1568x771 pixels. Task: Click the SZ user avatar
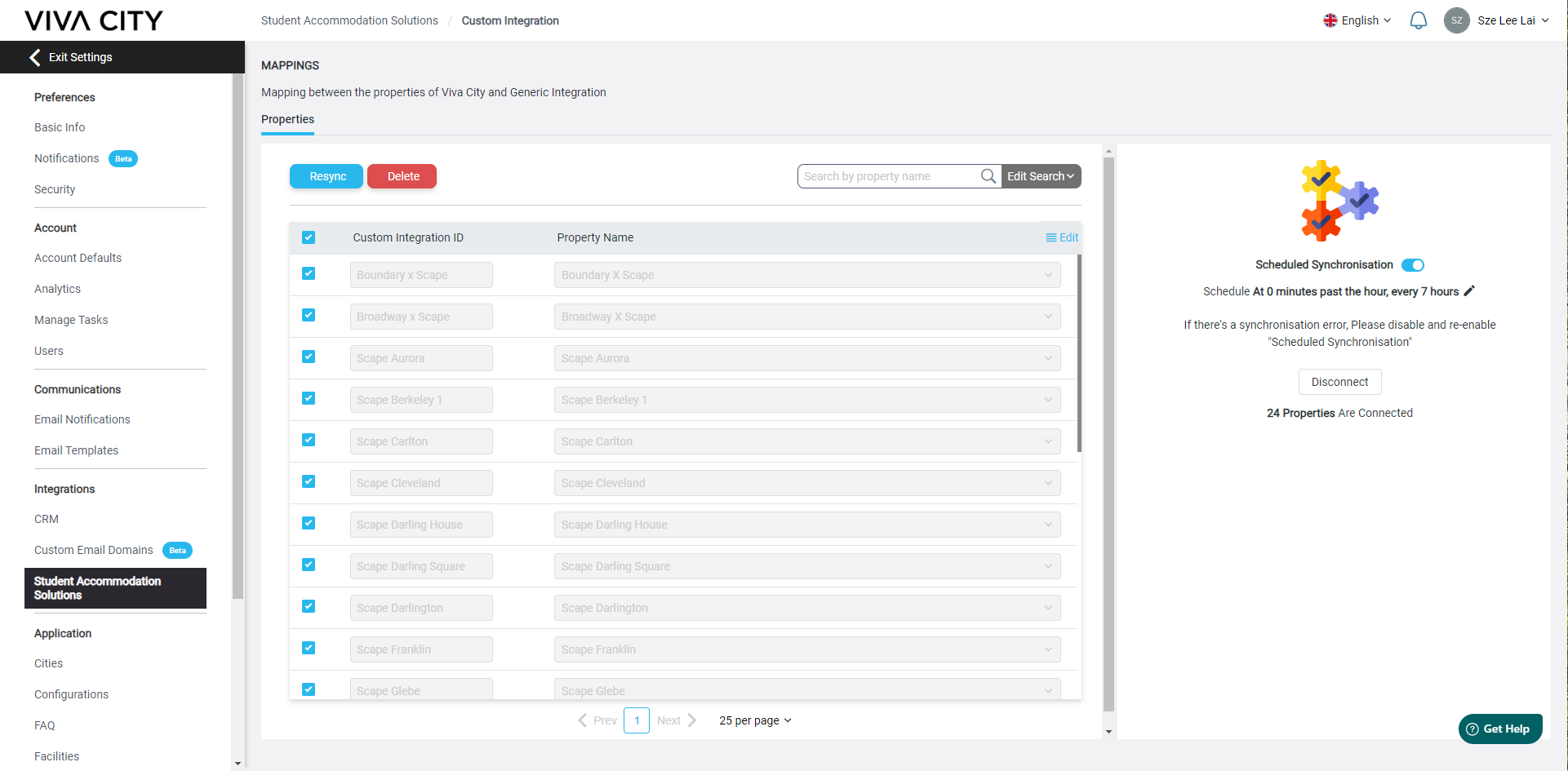1457,20
